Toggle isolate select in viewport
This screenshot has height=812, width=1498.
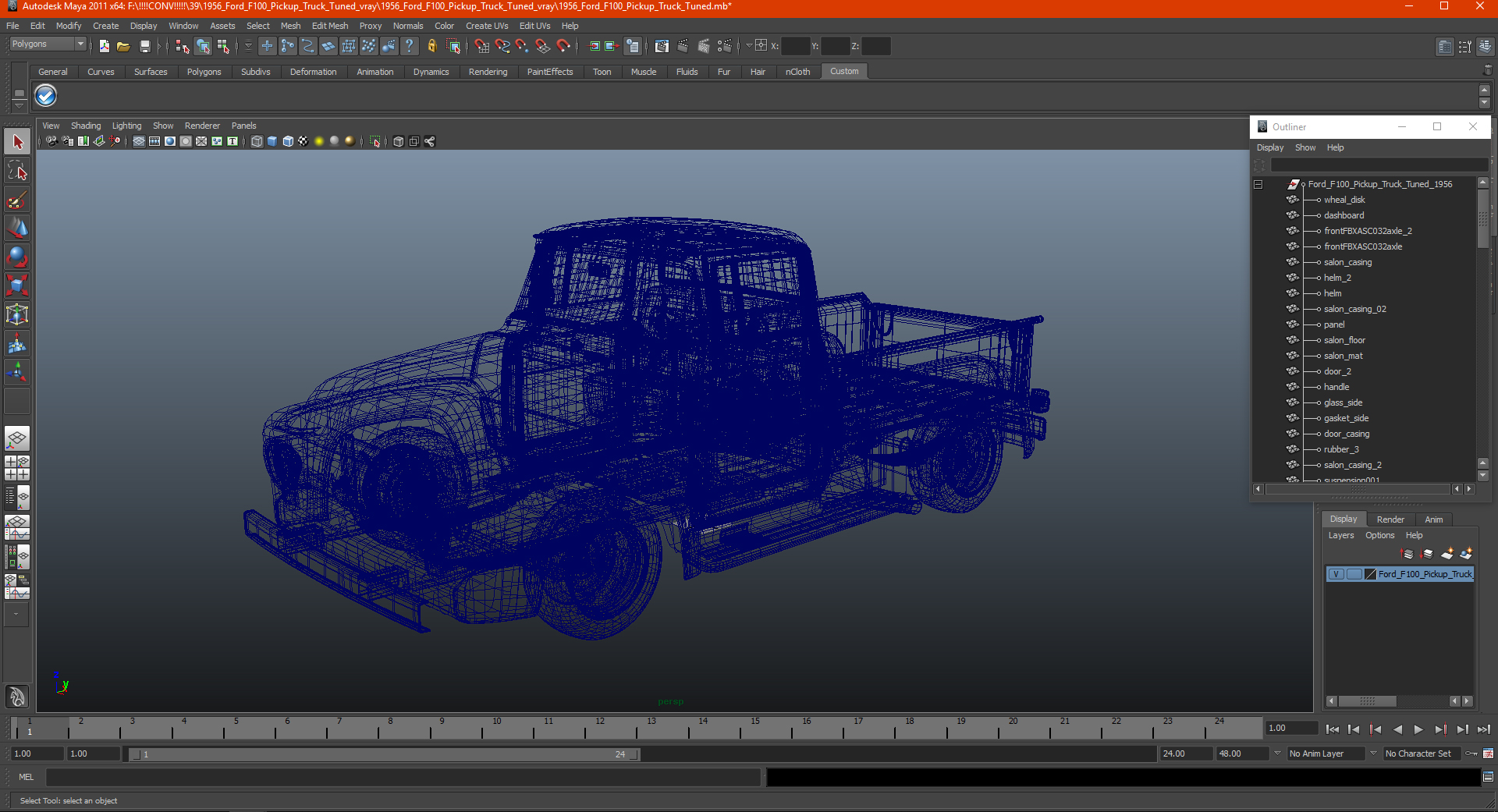tap(375, 141)
